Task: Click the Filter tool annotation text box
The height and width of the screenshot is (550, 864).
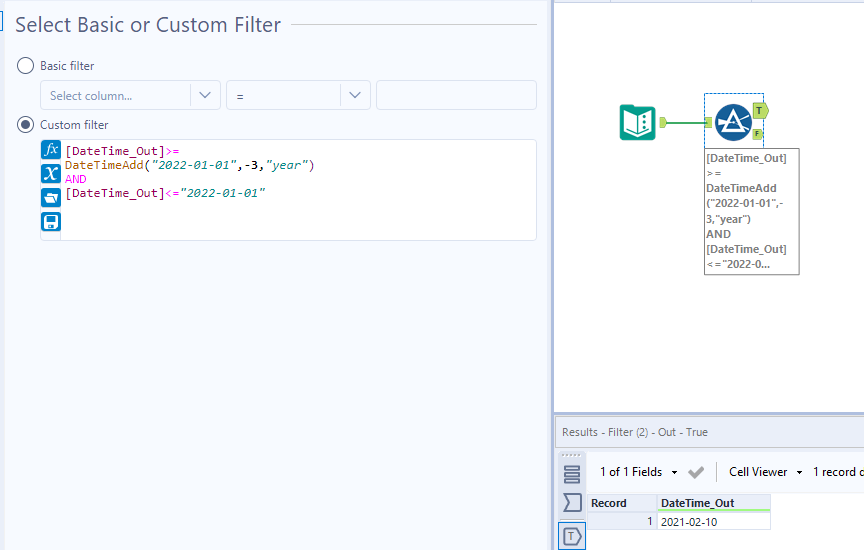Action: pos(752,211)
